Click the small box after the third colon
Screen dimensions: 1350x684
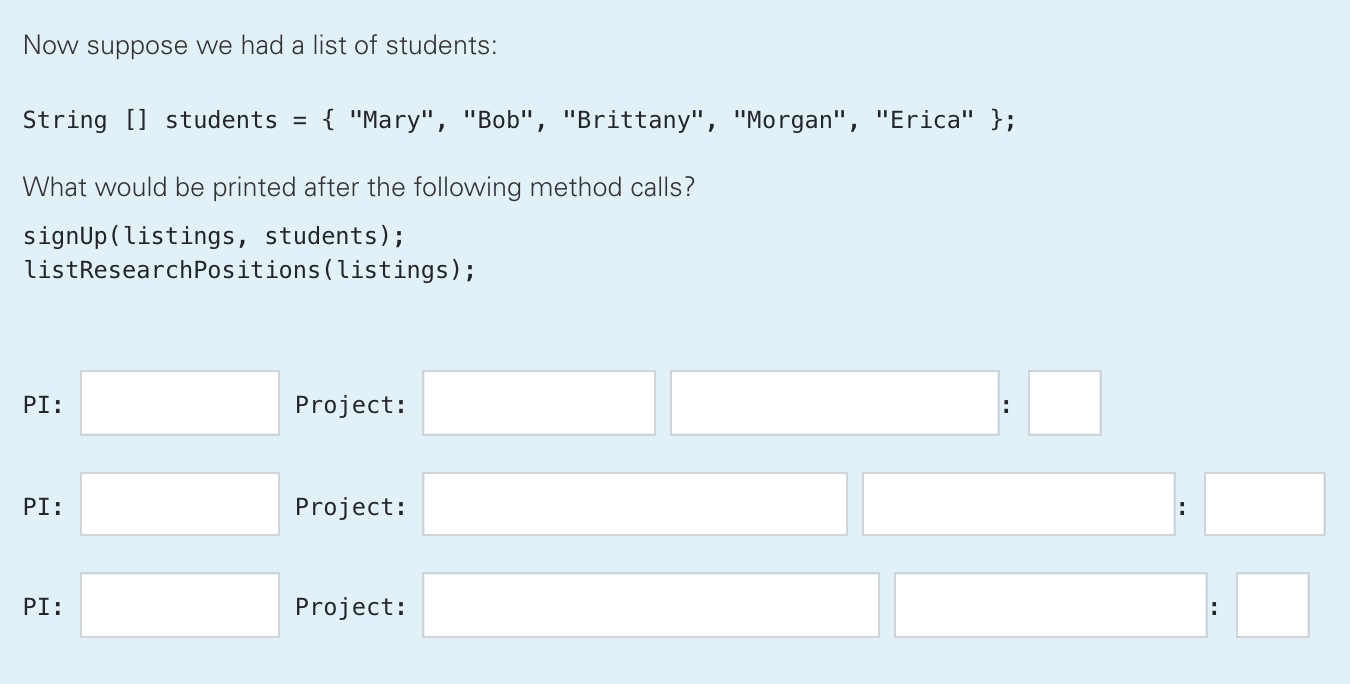1272,605
